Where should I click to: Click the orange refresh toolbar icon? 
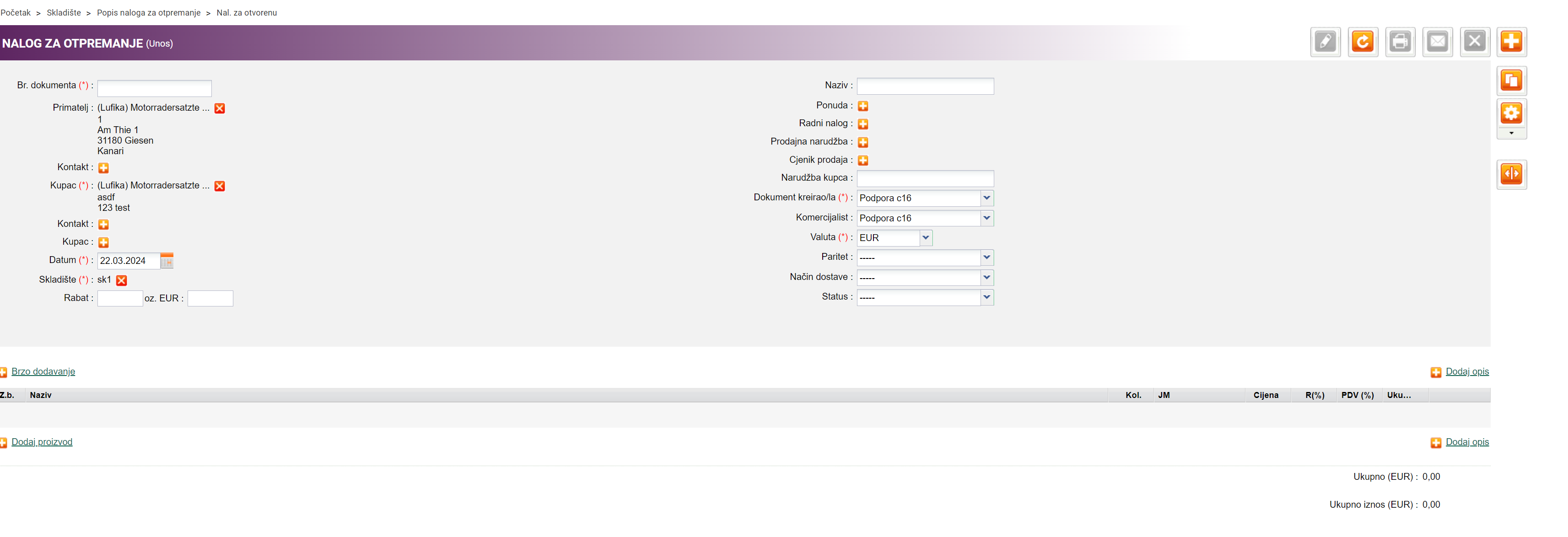pos(1362,42)
